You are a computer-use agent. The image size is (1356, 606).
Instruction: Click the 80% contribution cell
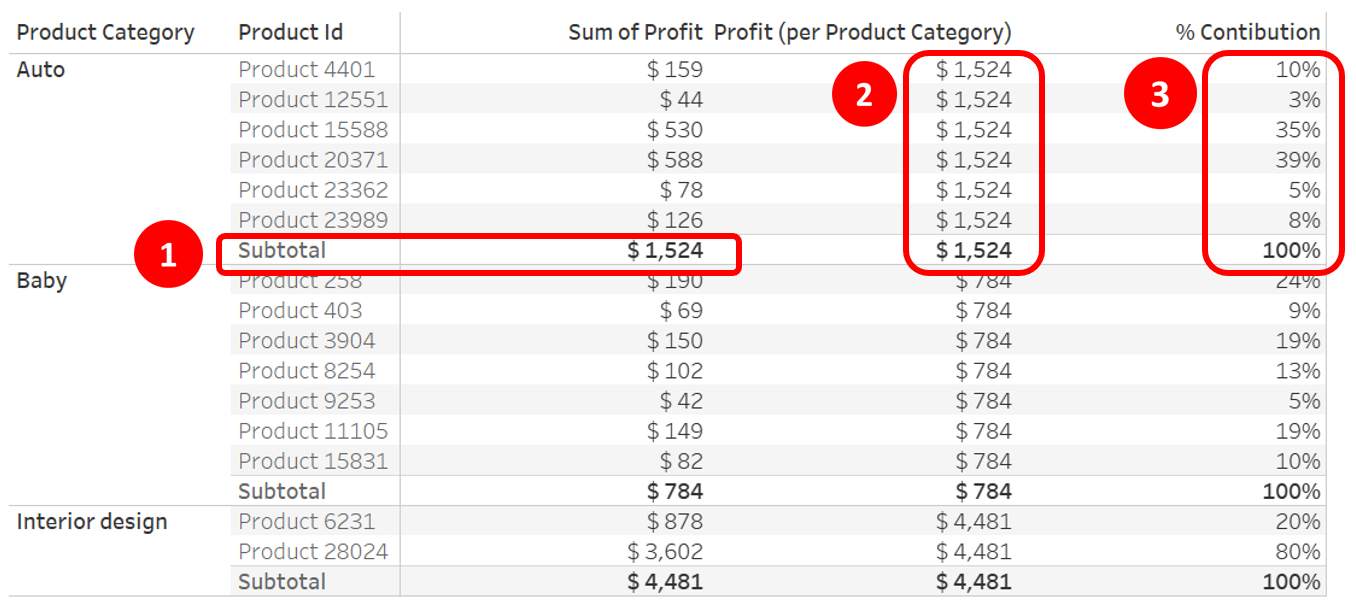pyautogui.click(x=1298, y=552)
